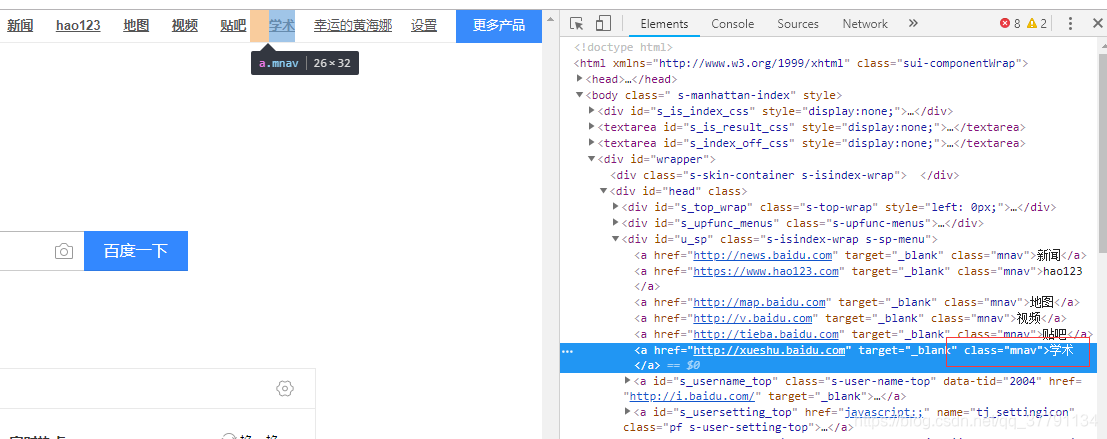Open the hao123 navigation link
This screenshot has height=439, width=1107.
78,25
